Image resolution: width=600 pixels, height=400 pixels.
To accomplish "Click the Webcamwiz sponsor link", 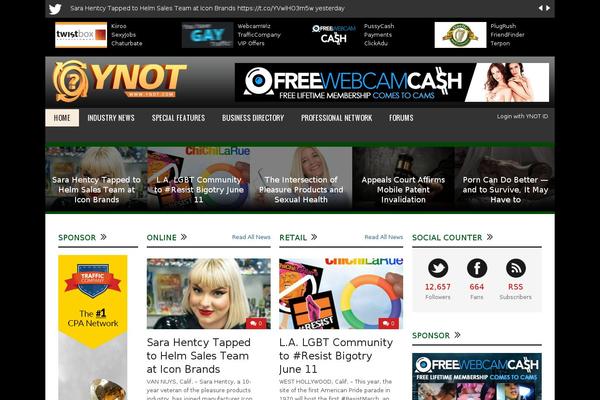I will point(254,26).
